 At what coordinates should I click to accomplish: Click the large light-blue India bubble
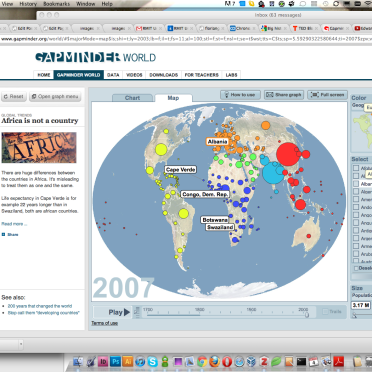tap(273, 173)
